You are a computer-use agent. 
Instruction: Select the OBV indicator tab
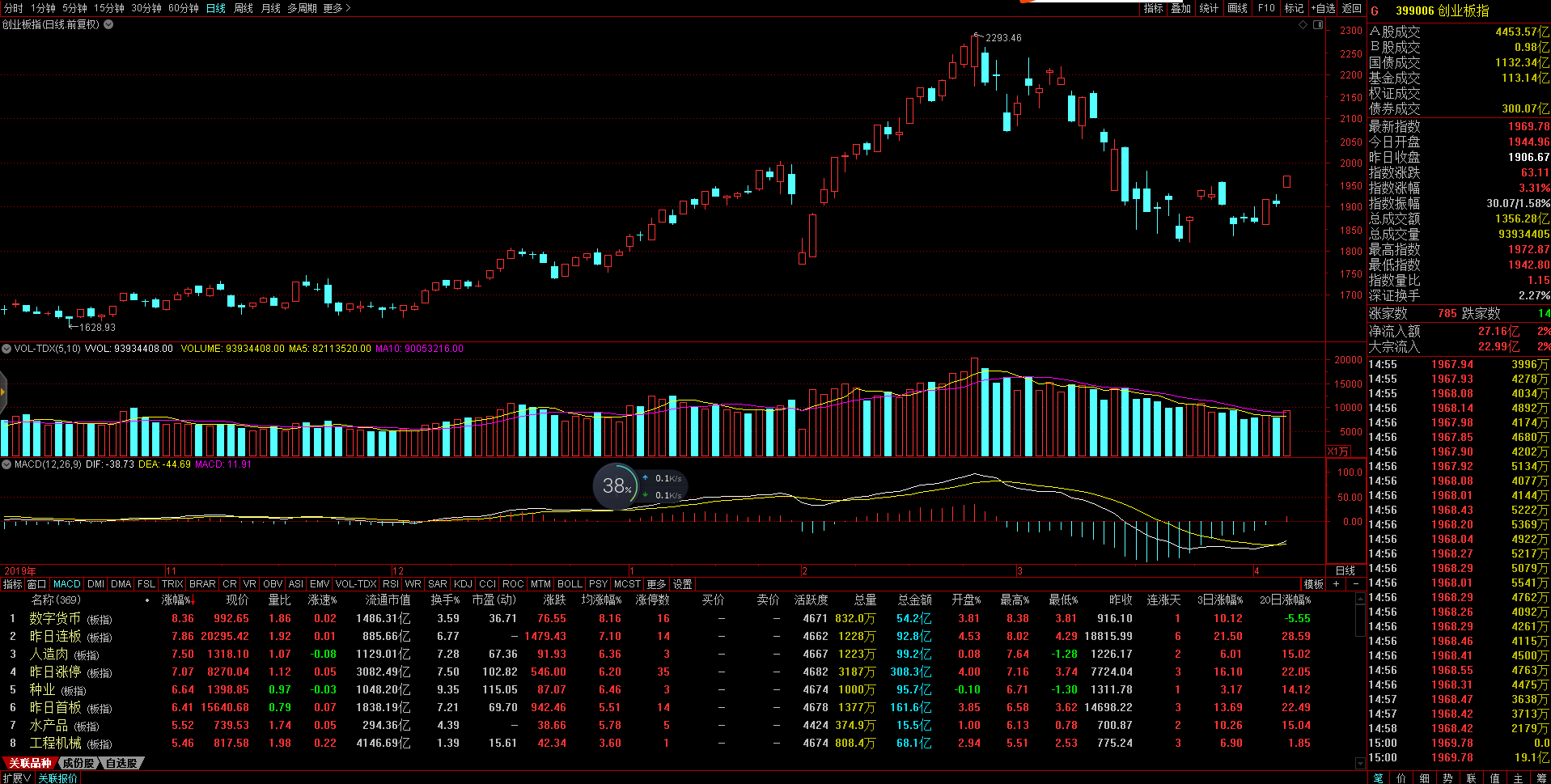tap(273, 583)
